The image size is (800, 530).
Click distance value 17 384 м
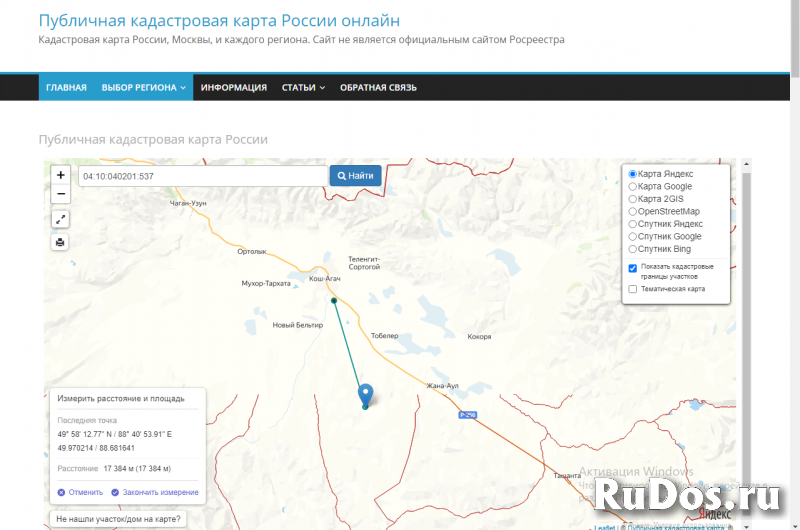click(x=137, y=468)
